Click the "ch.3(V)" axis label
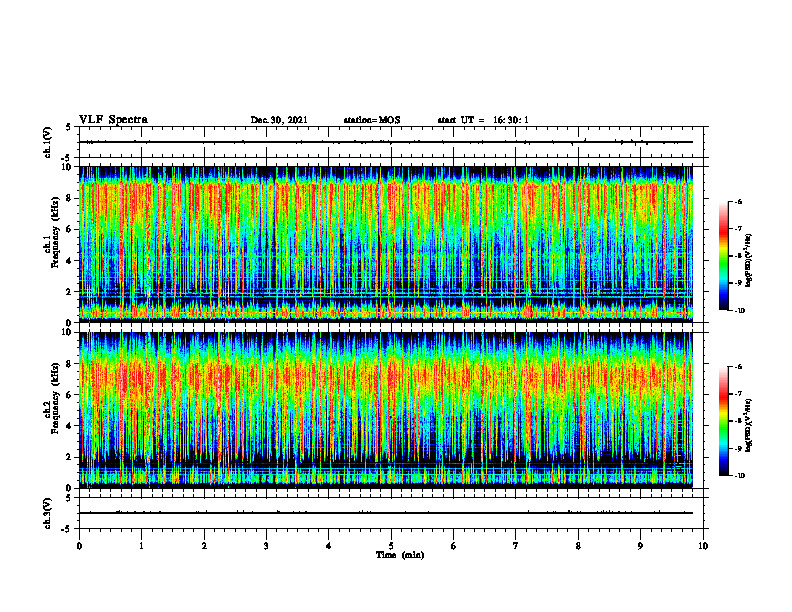The width and height of the screenshot is (792, 612). pos(48,513)
